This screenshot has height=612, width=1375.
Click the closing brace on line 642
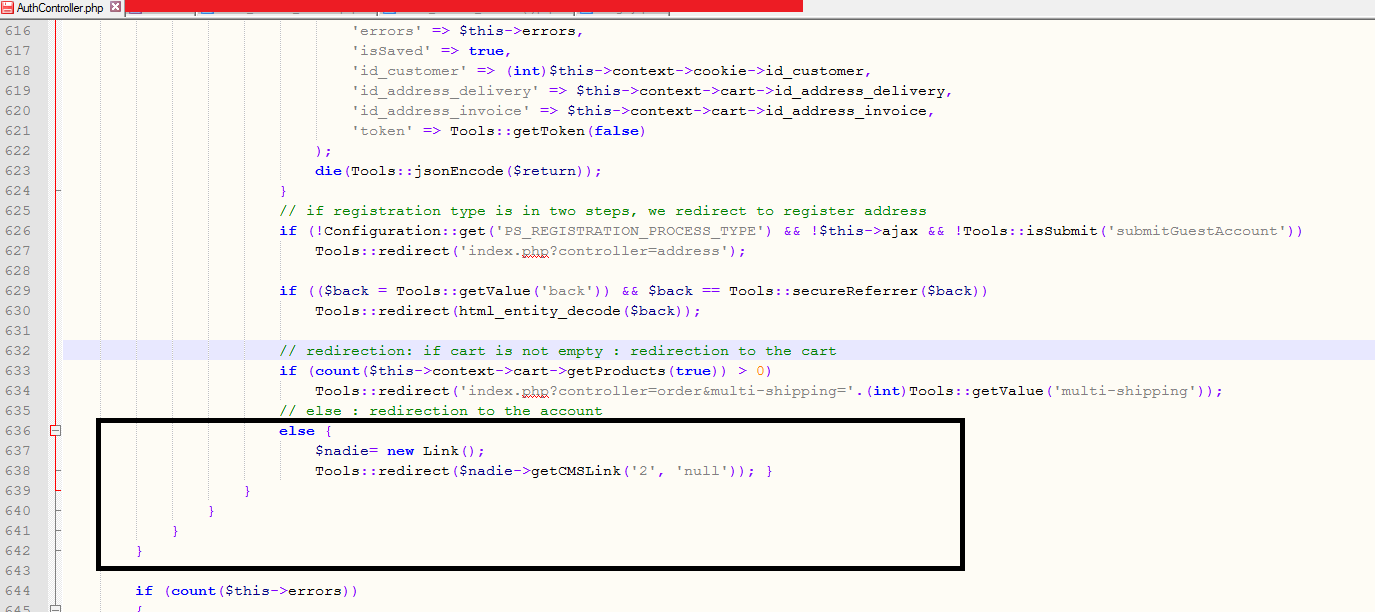[140, 551]
